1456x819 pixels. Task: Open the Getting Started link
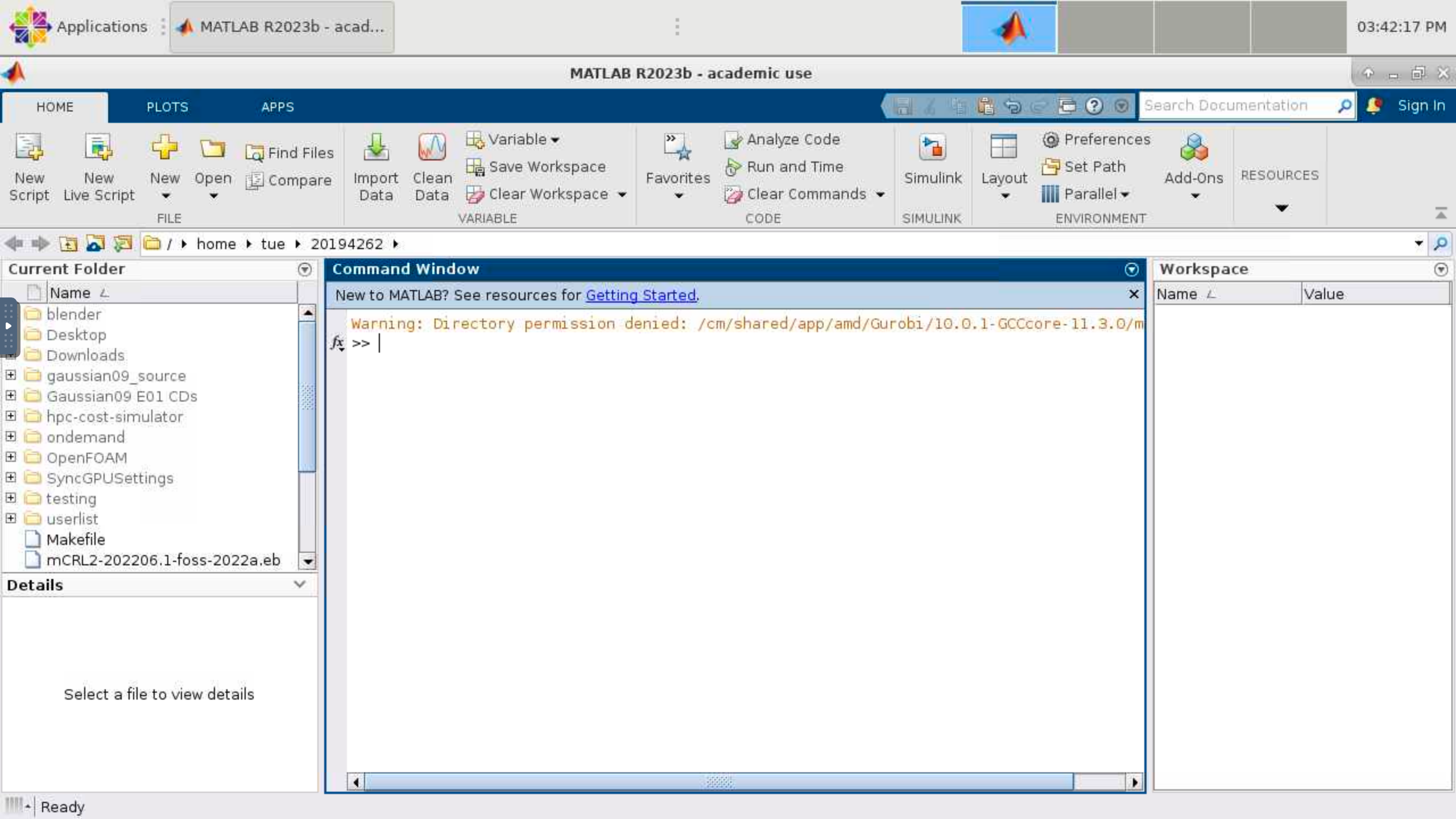click(640, 295)
